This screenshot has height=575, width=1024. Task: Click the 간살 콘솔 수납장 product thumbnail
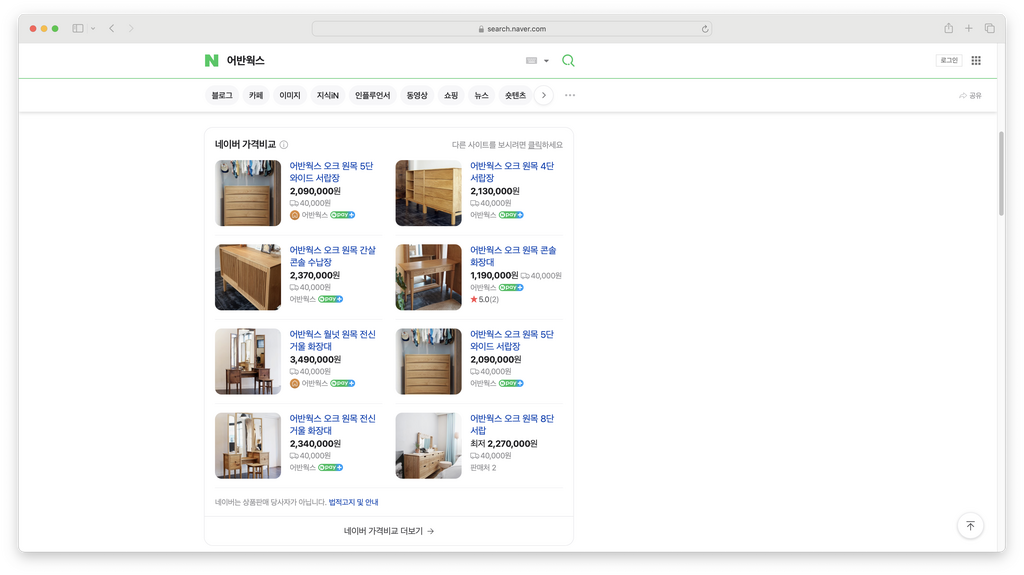(248, 277)
